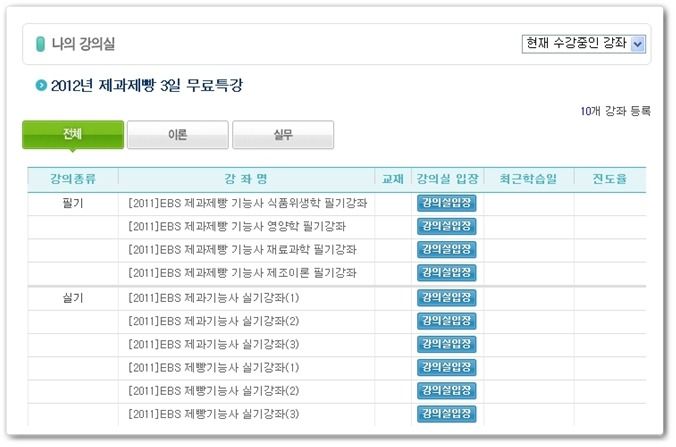Switch to the 실무 tab

click(x=283, y=135)
